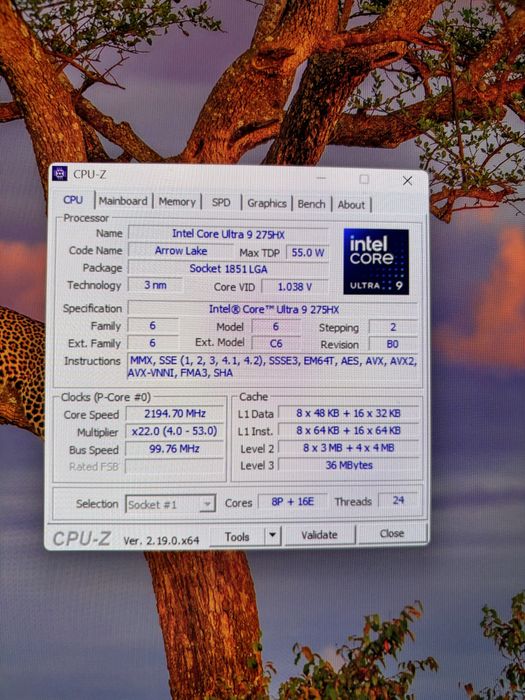Click the Cores value 8P + 16E
The width and height of the screenshot is (525, 700).
293,501
